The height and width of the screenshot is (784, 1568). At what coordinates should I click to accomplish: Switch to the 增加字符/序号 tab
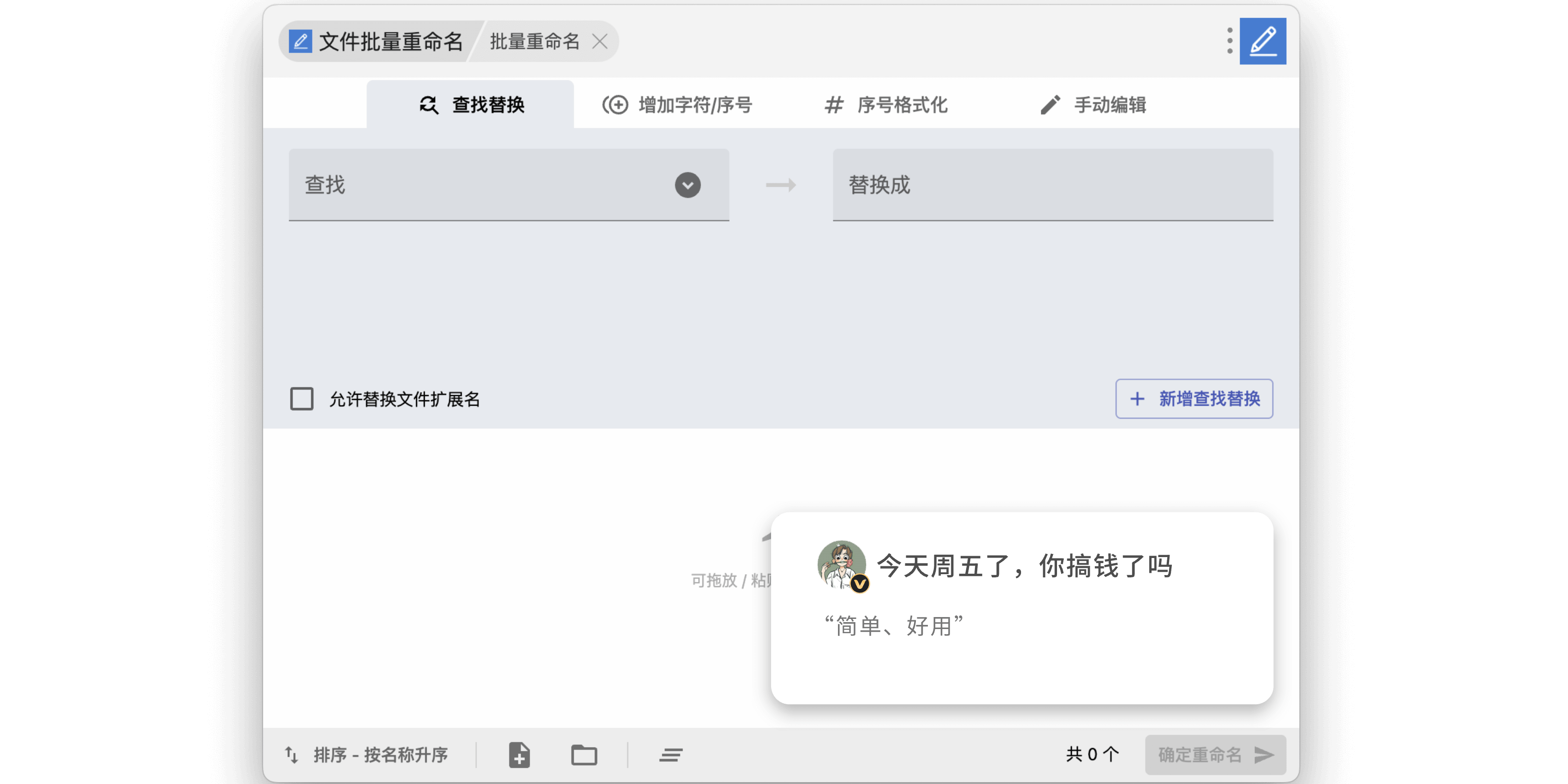click(677, 105)
